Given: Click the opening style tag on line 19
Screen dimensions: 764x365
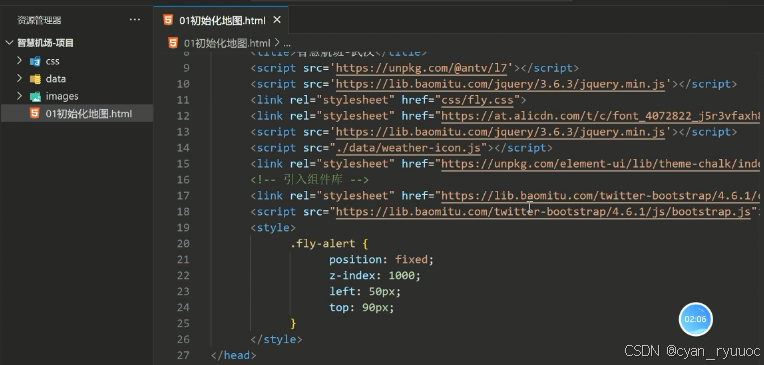Looking at the screenshot, I should (273, 228).
